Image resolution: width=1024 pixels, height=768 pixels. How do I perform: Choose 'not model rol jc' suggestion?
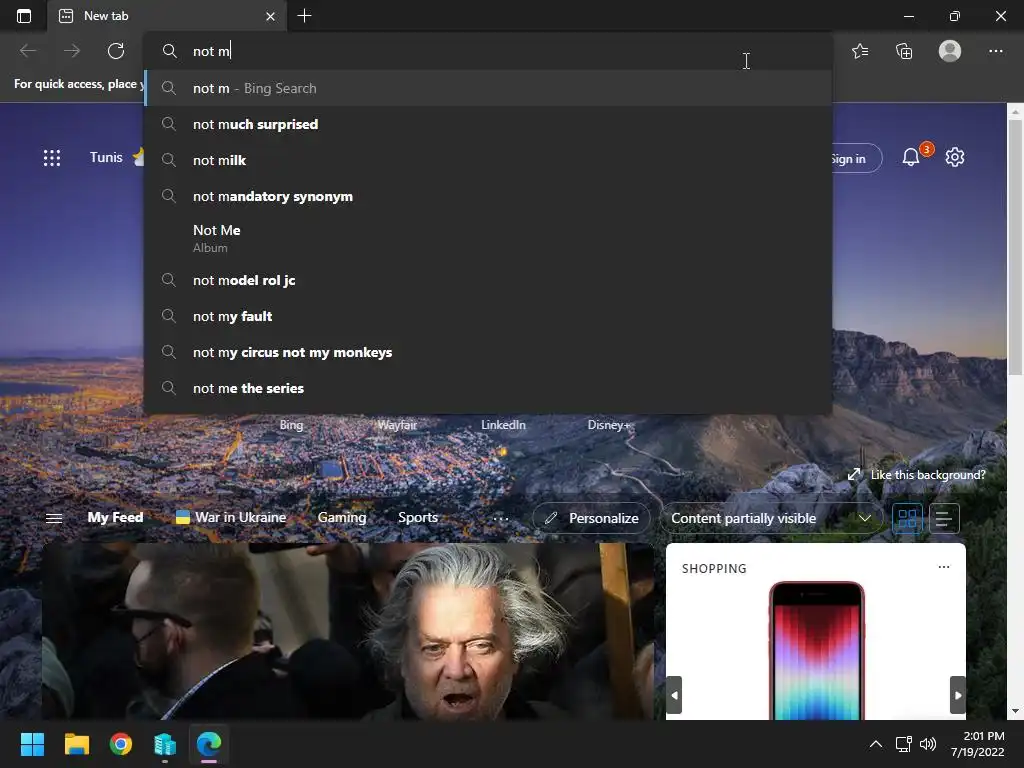click(x=487, y=280)
